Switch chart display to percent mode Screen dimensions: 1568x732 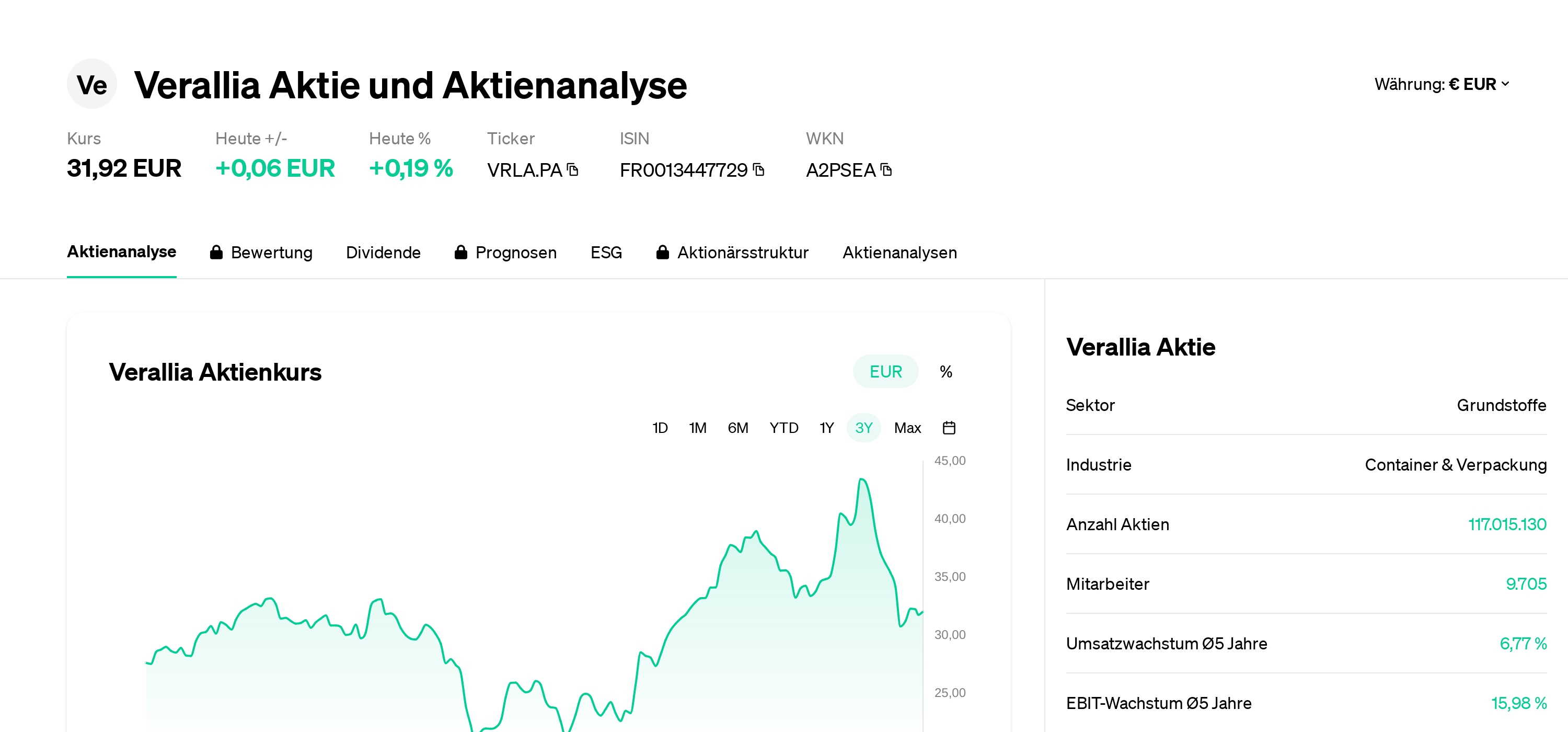[946, 371]
